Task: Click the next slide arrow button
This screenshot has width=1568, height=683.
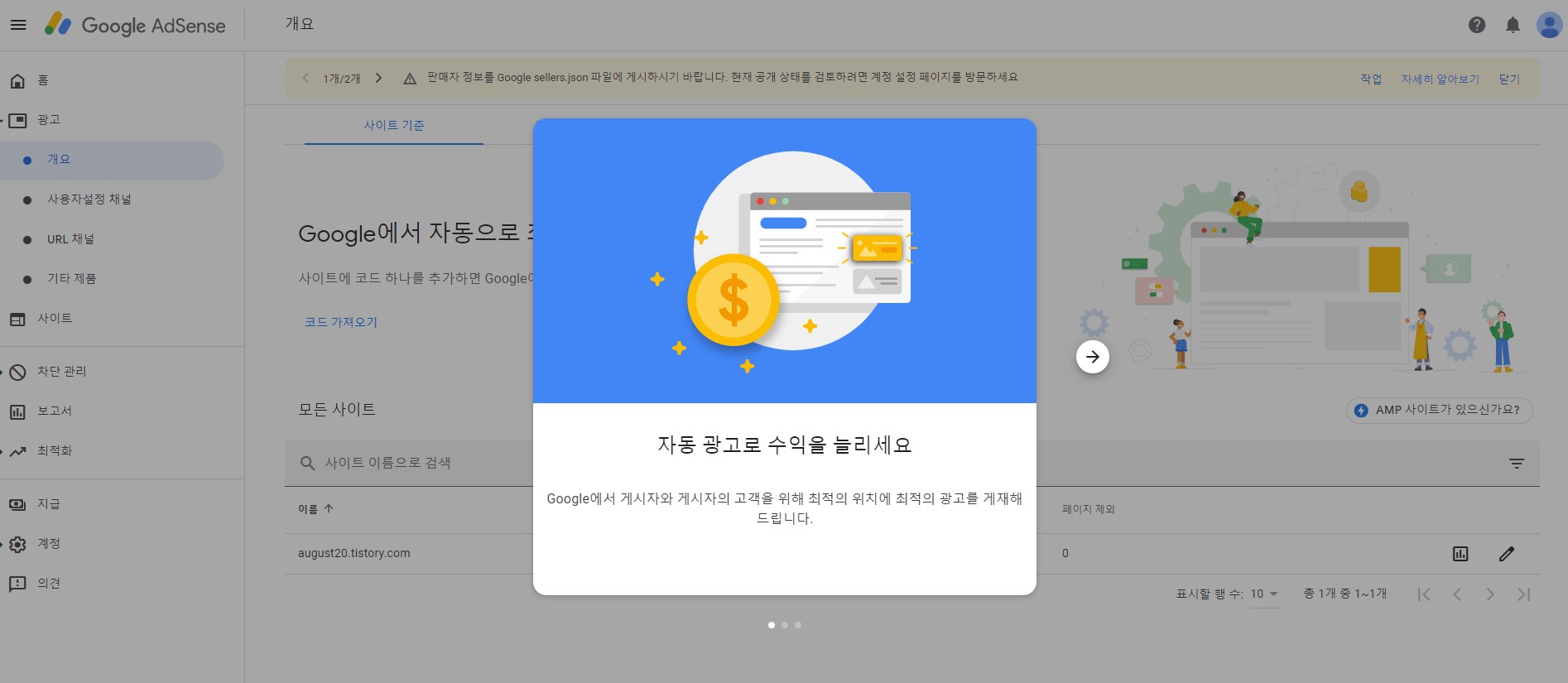Action: click(1093, 357)
